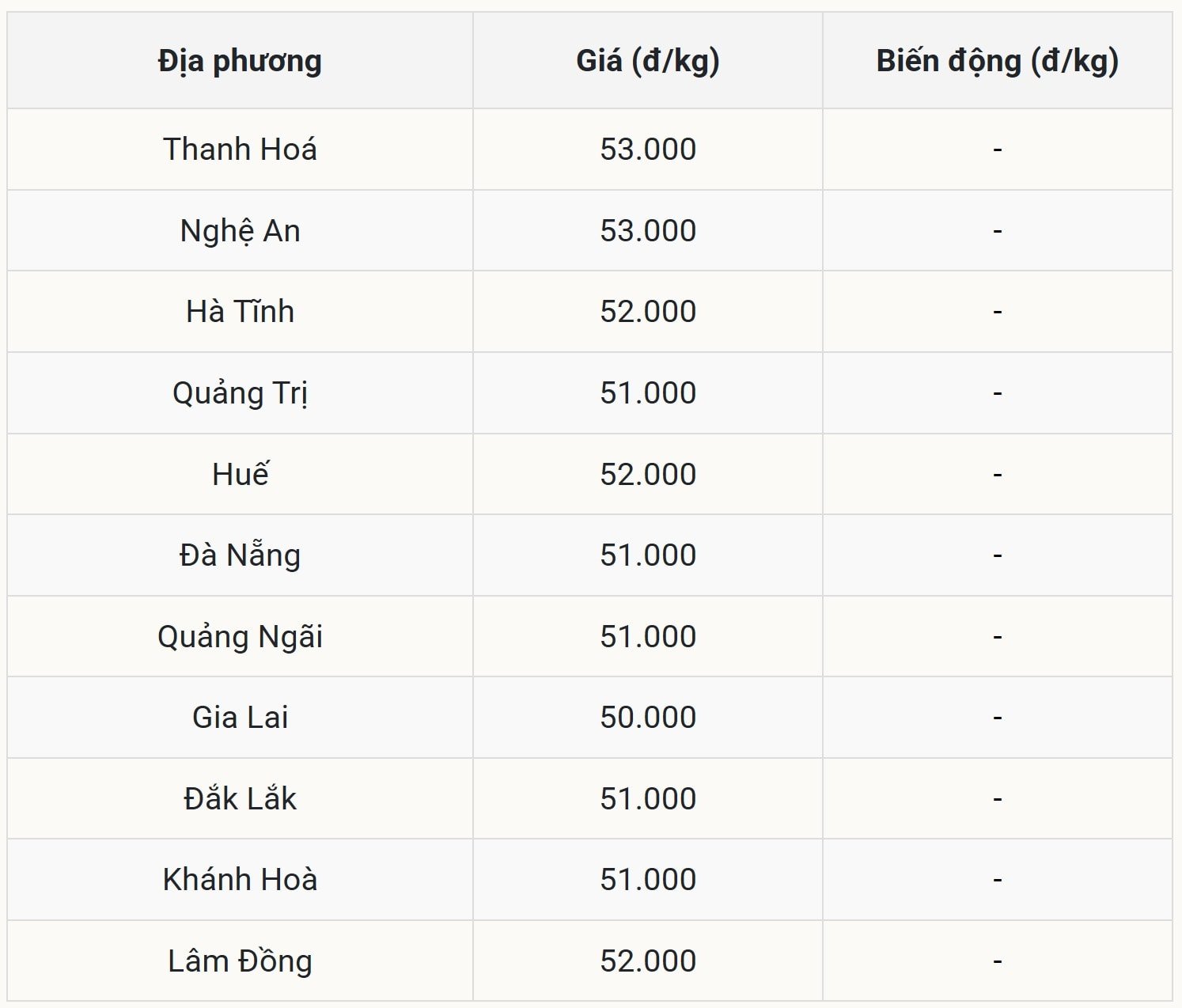Click the price change dash for Nghệ An
The width and height of the screenshot is (1182, 1008).
pyautogui.click(x=997, y=231)
